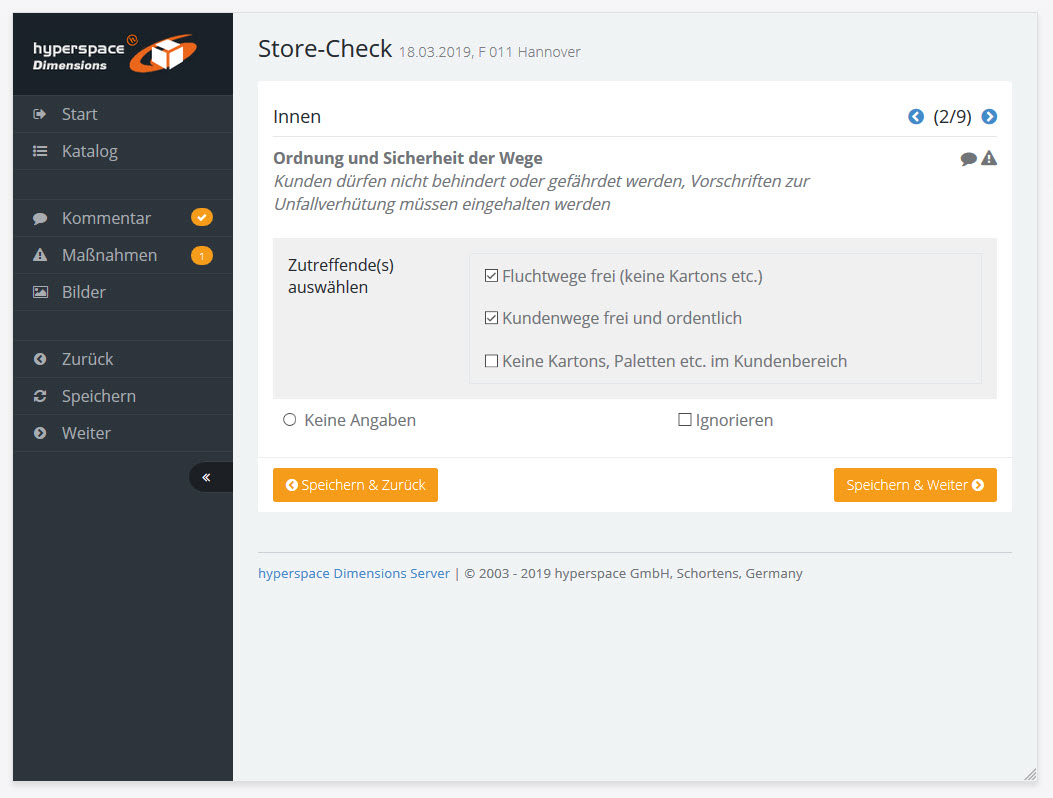Click the resize grip in the window corner

coord(1030,774)
